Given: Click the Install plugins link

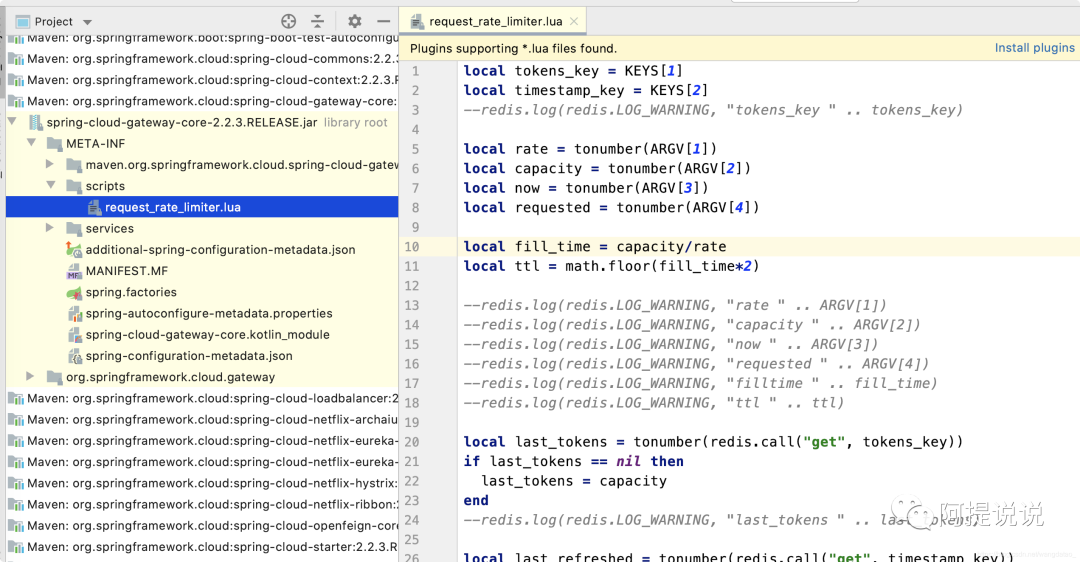Looking at the screenshot, I should (1034, 48).
